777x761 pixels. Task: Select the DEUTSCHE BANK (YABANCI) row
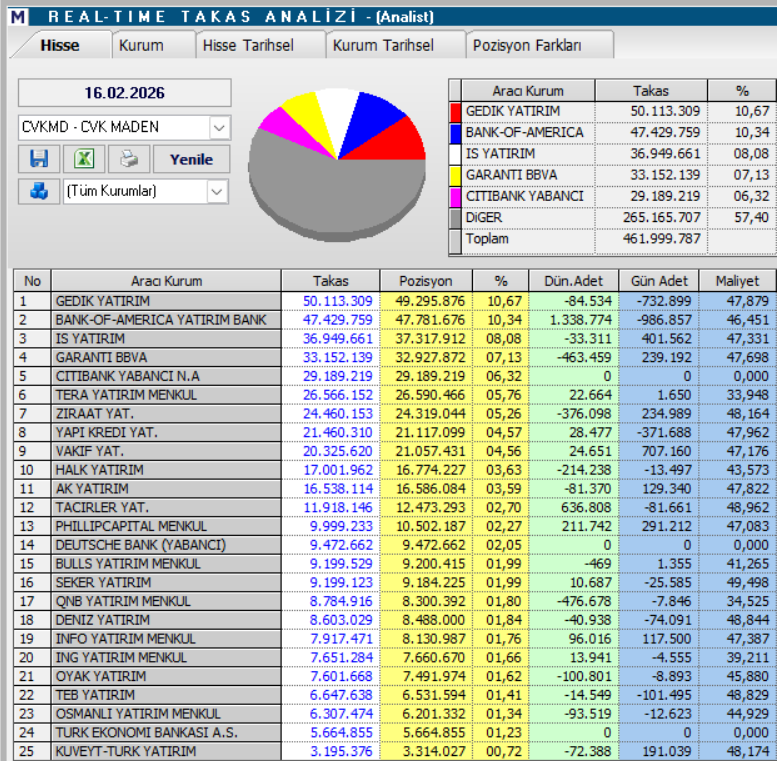(395, 545)
